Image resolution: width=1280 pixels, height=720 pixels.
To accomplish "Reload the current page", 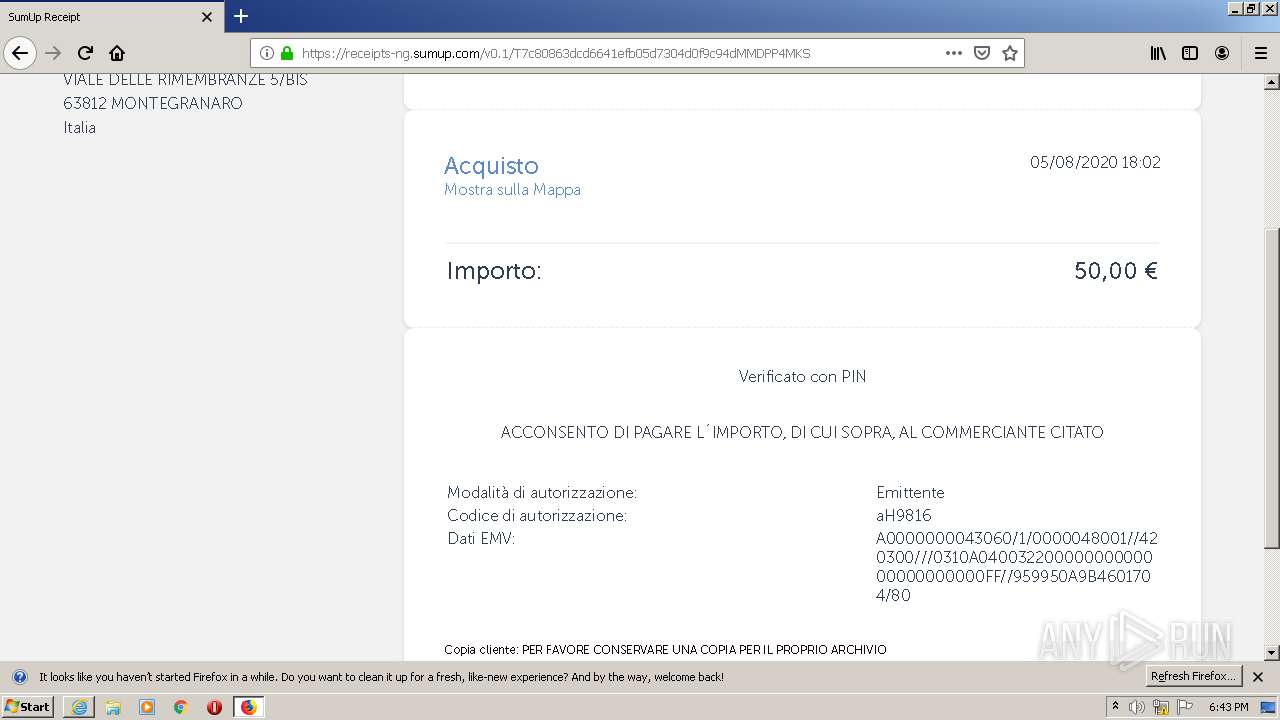I will 85,53.
